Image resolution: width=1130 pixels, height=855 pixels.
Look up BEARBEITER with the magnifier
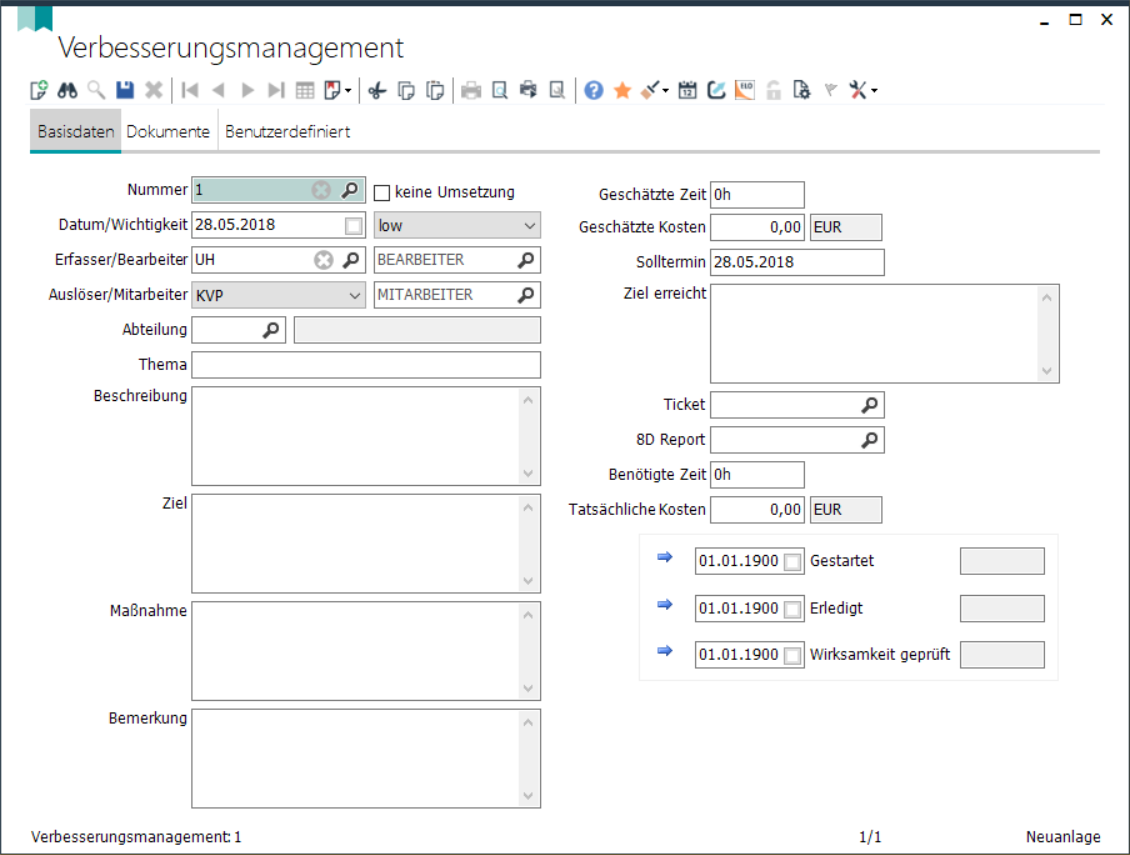(x=526, y=260)
